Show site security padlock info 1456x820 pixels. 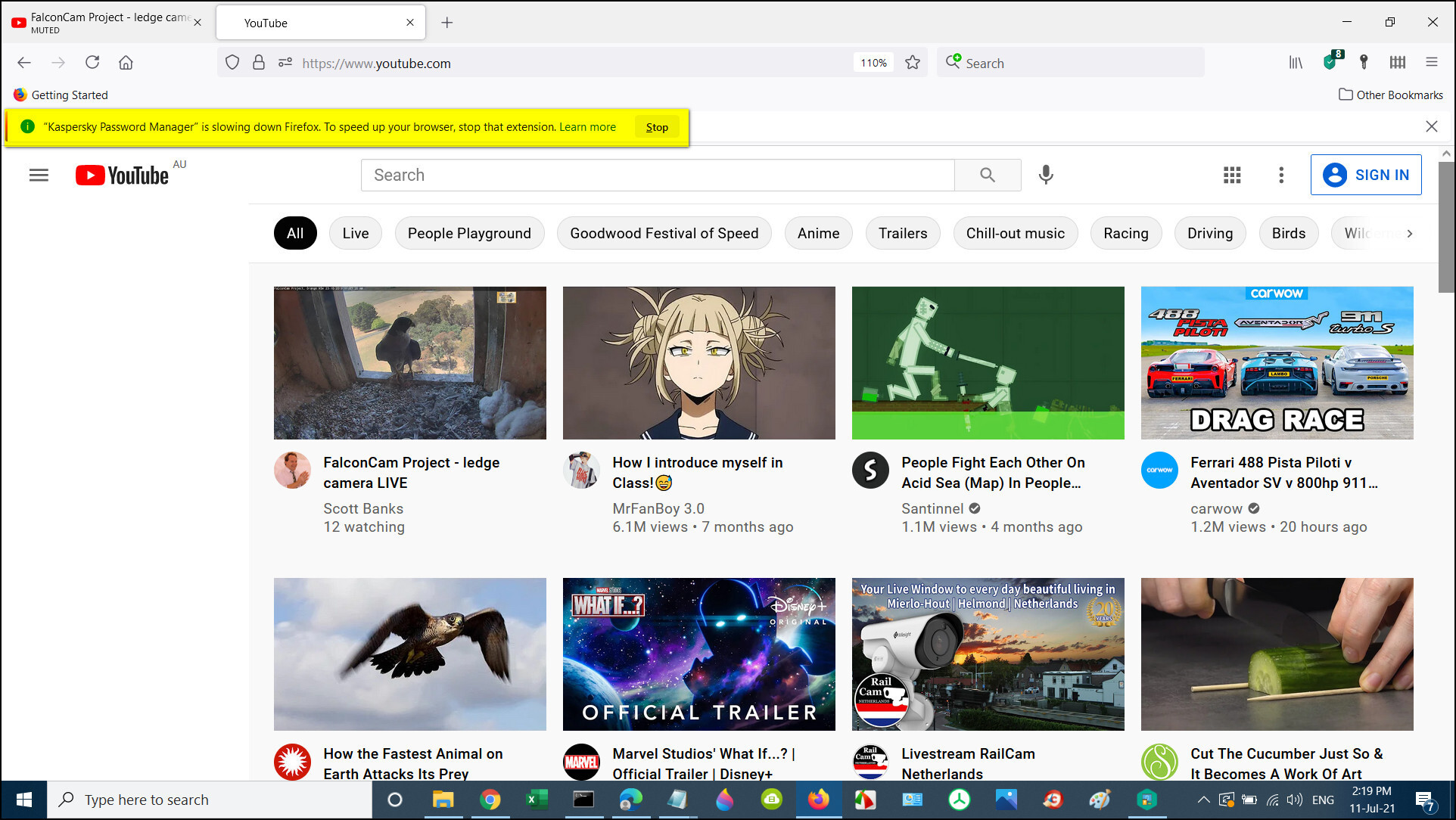click(259, 63)
